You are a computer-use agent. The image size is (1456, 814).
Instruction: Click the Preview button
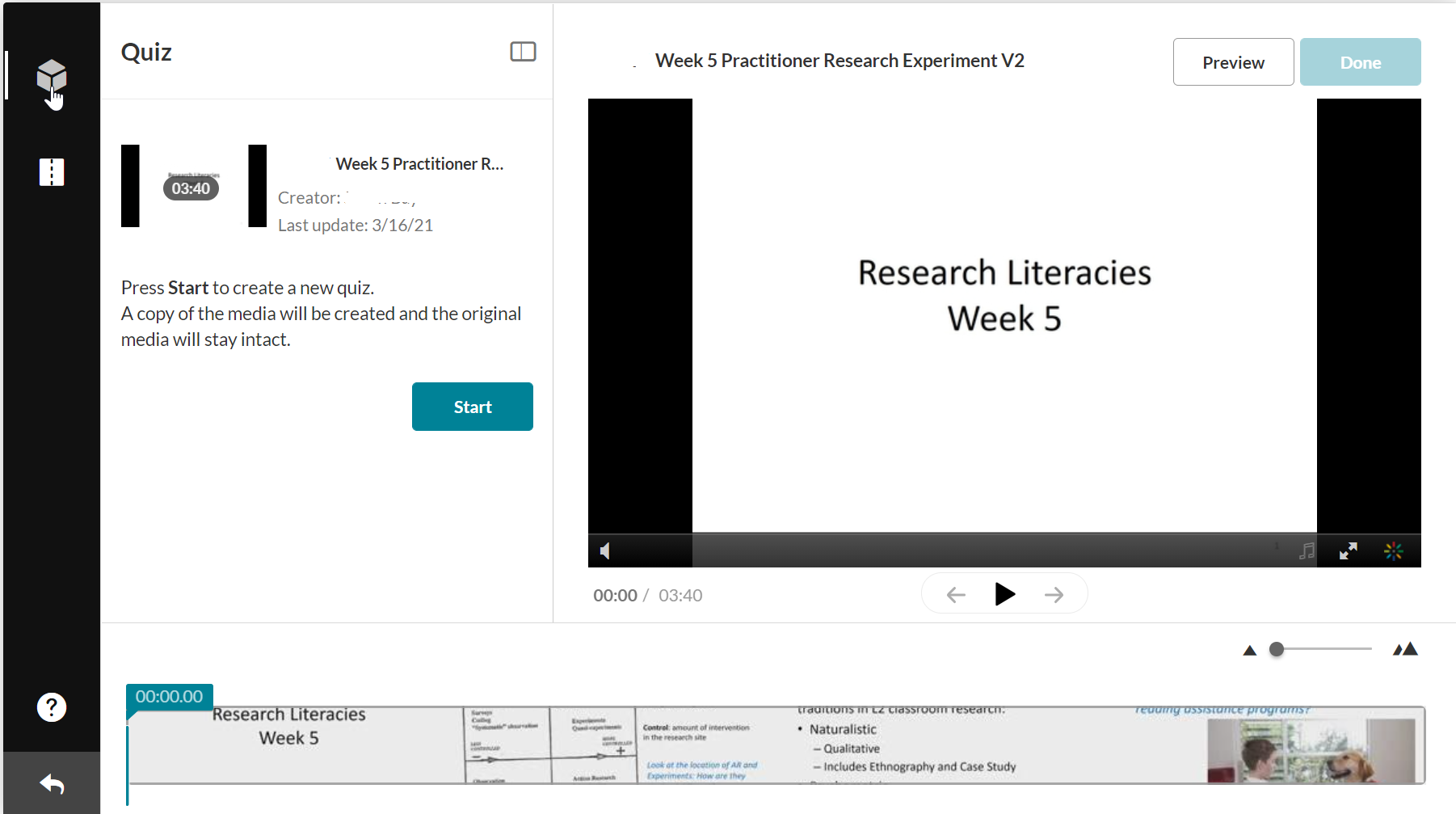point(1233,62)
